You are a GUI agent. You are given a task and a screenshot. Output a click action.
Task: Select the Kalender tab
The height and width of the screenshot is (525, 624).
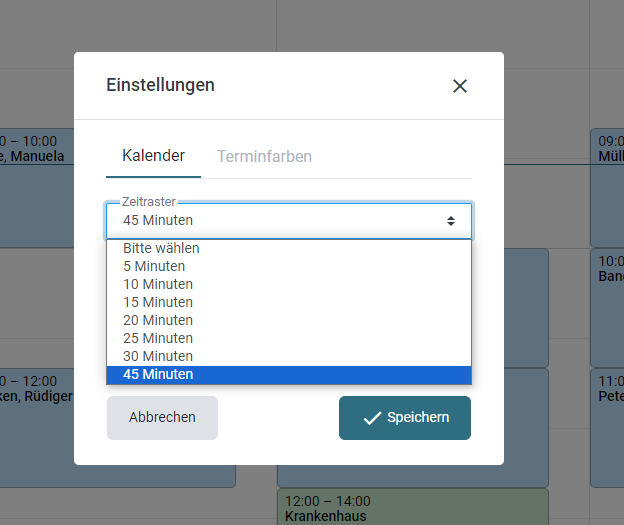(x=153, y=156)
